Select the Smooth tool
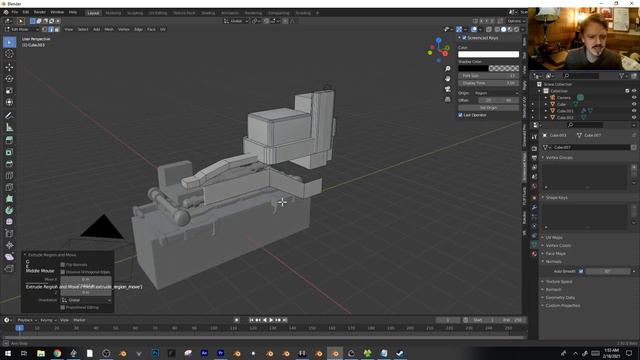 [9, 222]
